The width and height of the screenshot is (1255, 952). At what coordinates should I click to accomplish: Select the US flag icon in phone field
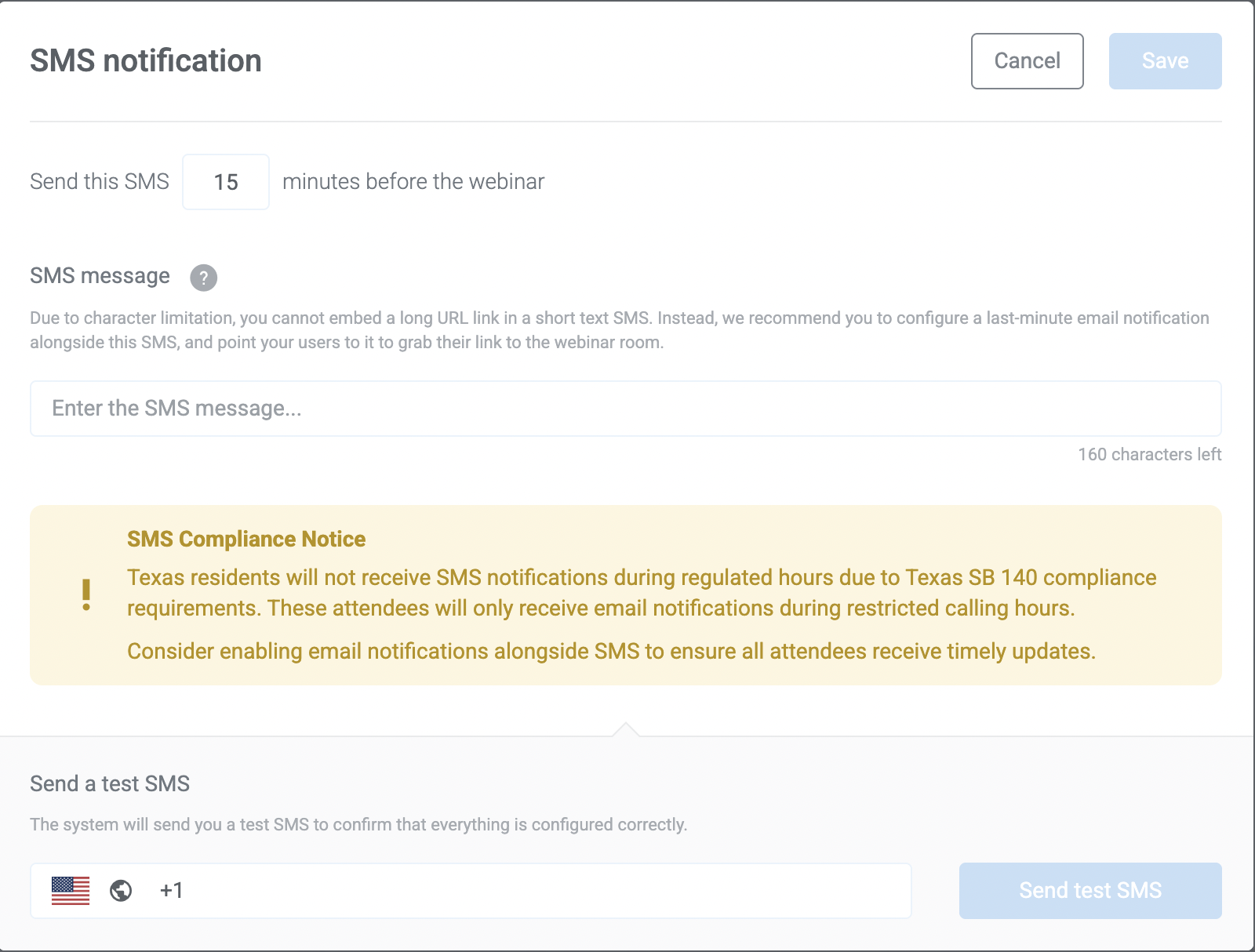pyautogui.click(x=69, y=891)
